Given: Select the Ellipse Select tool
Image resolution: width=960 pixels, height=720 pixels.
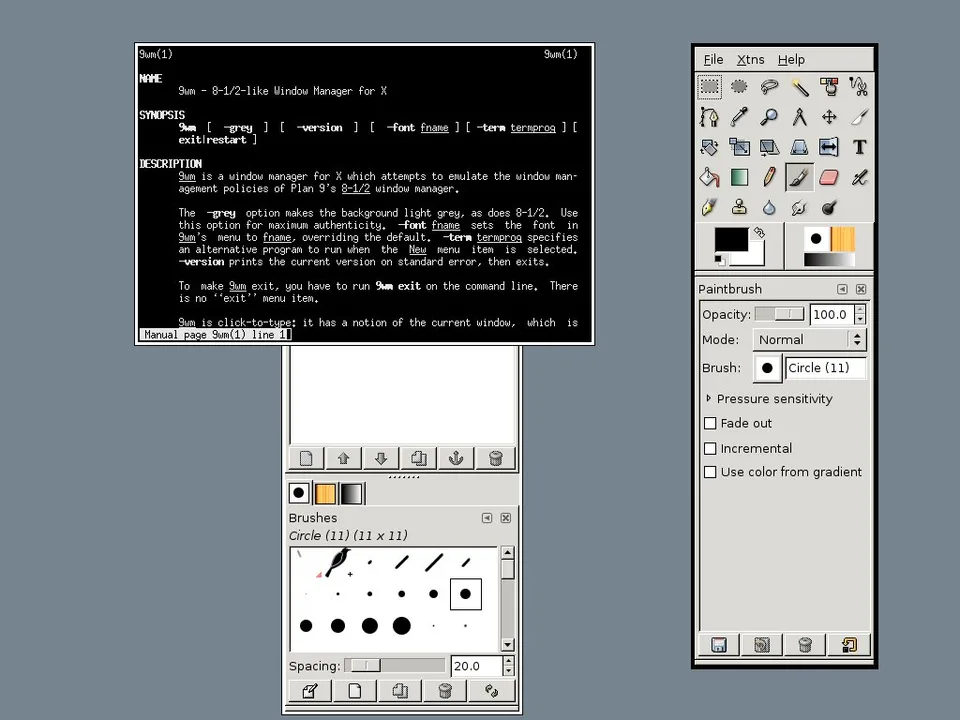Looking at the screenshot, I should tap(740, 87).
